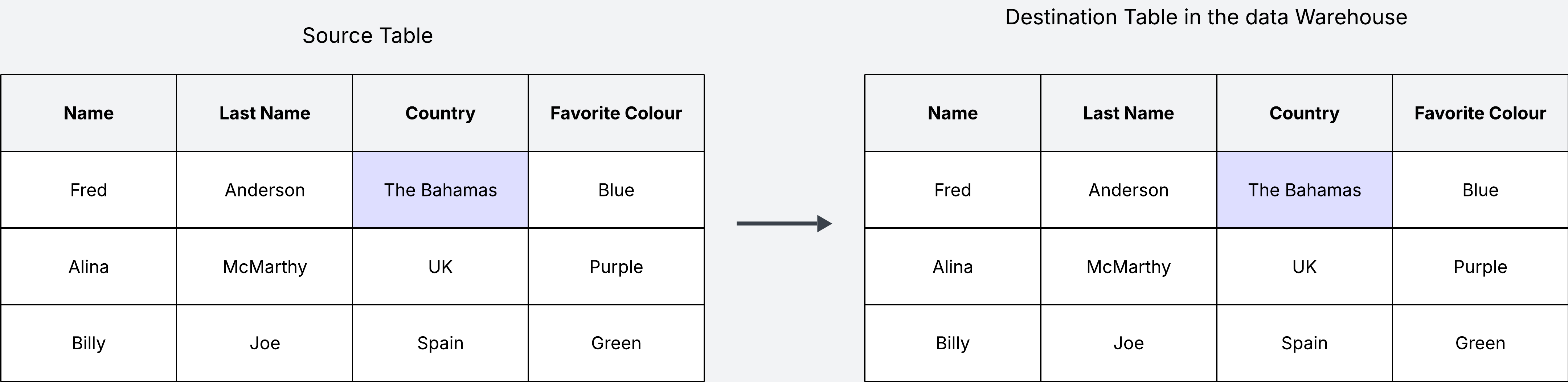Click the highlighted The Bahamas cell in source table
Viewport: 1568px width, 382px height.
coord(440,190)
